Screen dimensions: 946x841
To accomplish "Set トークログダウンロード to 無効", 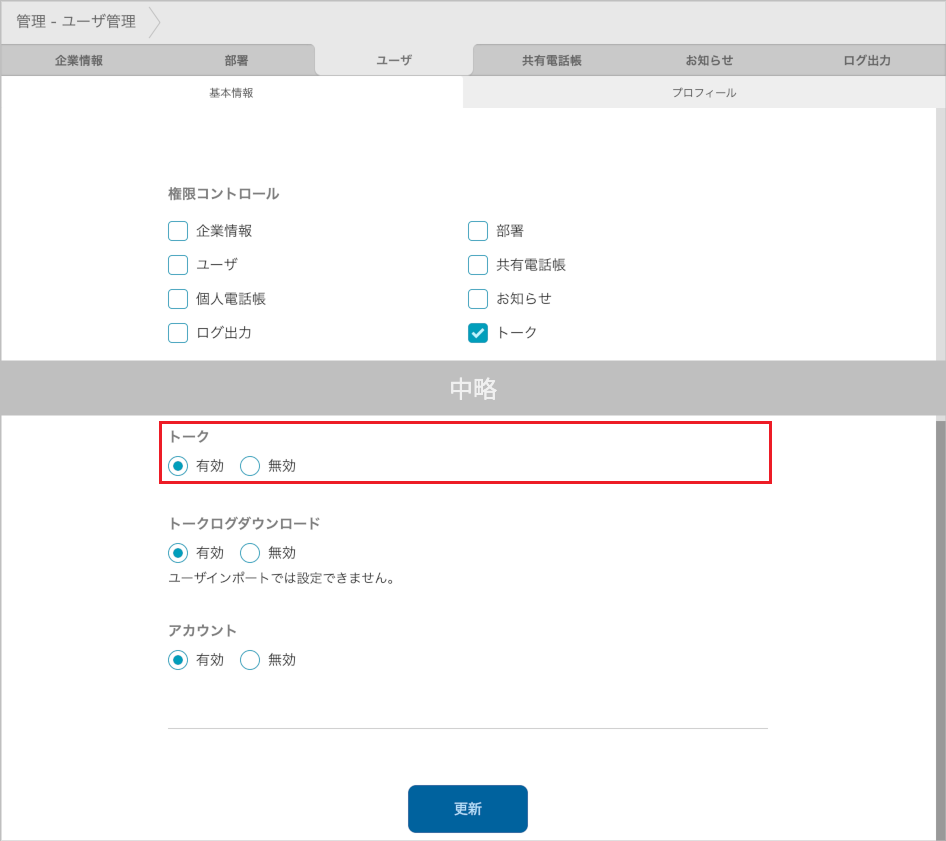I will [250, 553].
